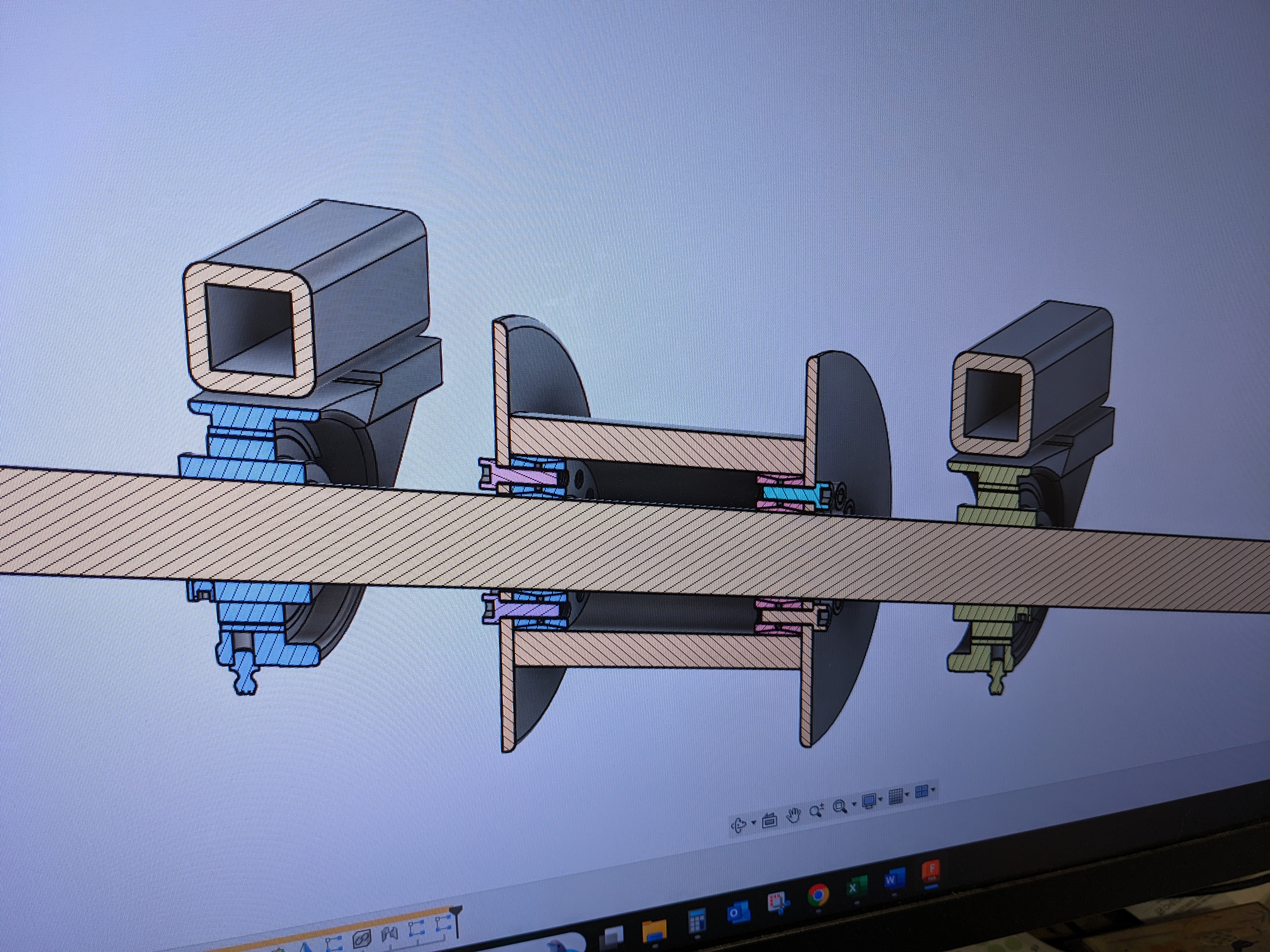Expand the Display Settings dropdown arrow
This screenshot has height=952, width=1270.
(x=881, y=799)
